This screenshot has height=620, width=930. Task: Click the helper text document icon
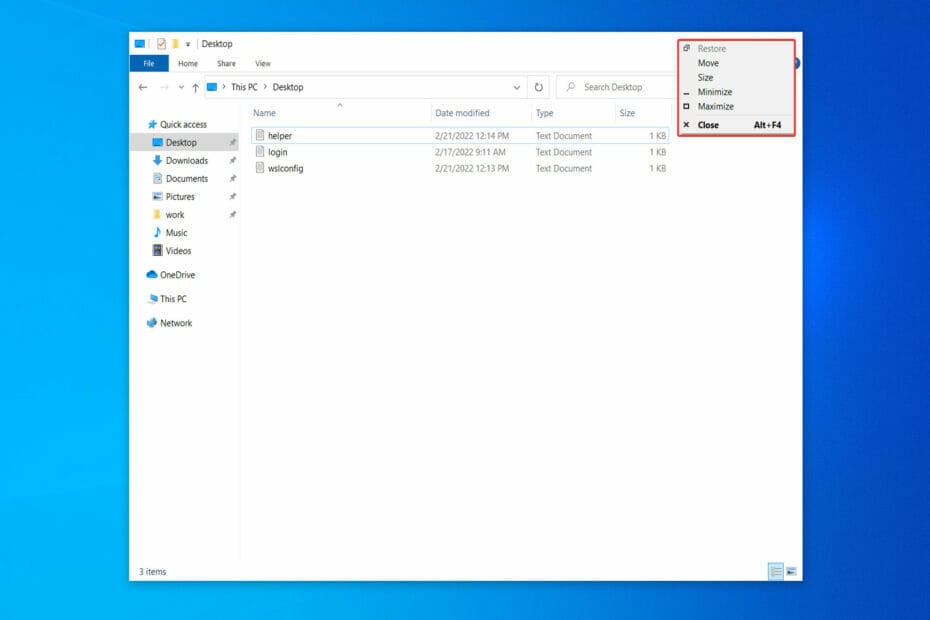258,135
